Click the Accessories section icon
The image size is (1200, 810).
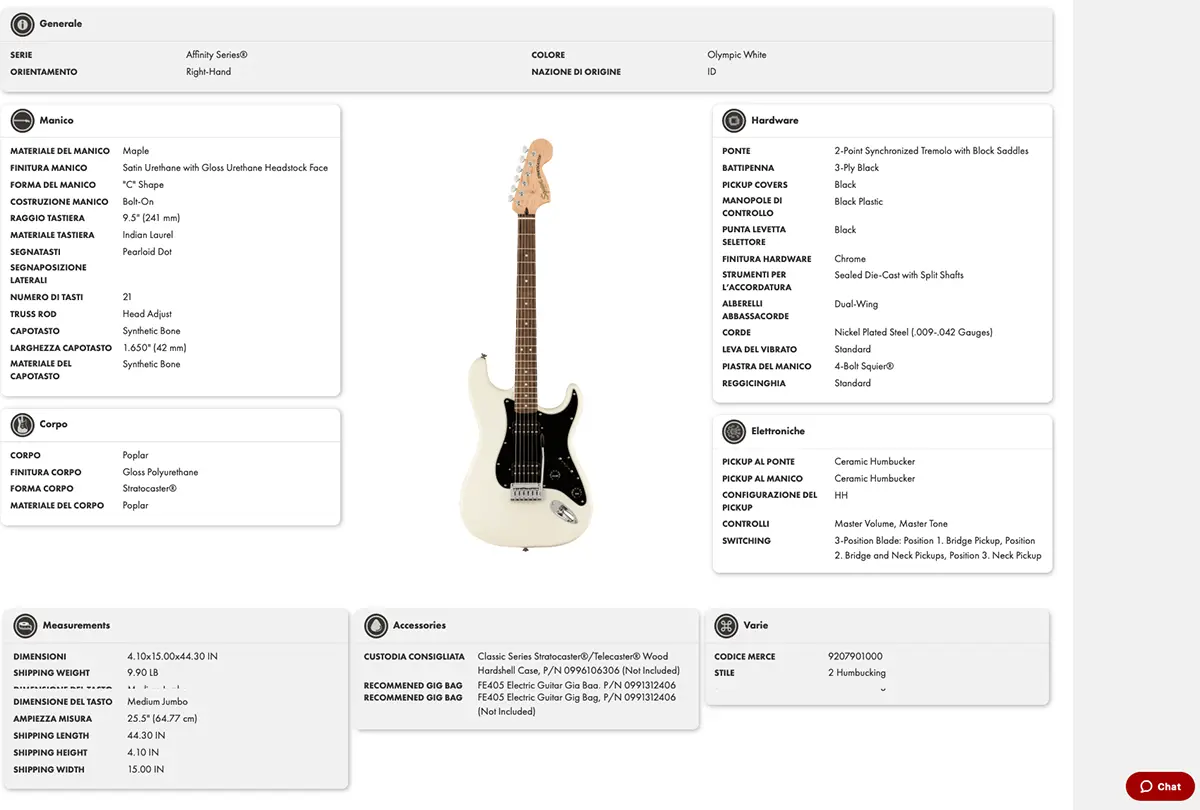click(376, 626)
